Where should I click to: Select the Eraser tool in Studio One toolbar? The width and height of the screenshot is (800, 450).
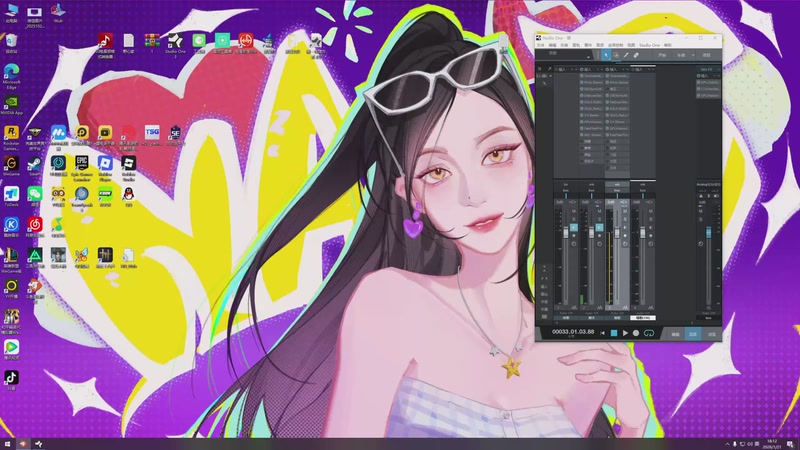pyautogui.click(x=636, y=55)
